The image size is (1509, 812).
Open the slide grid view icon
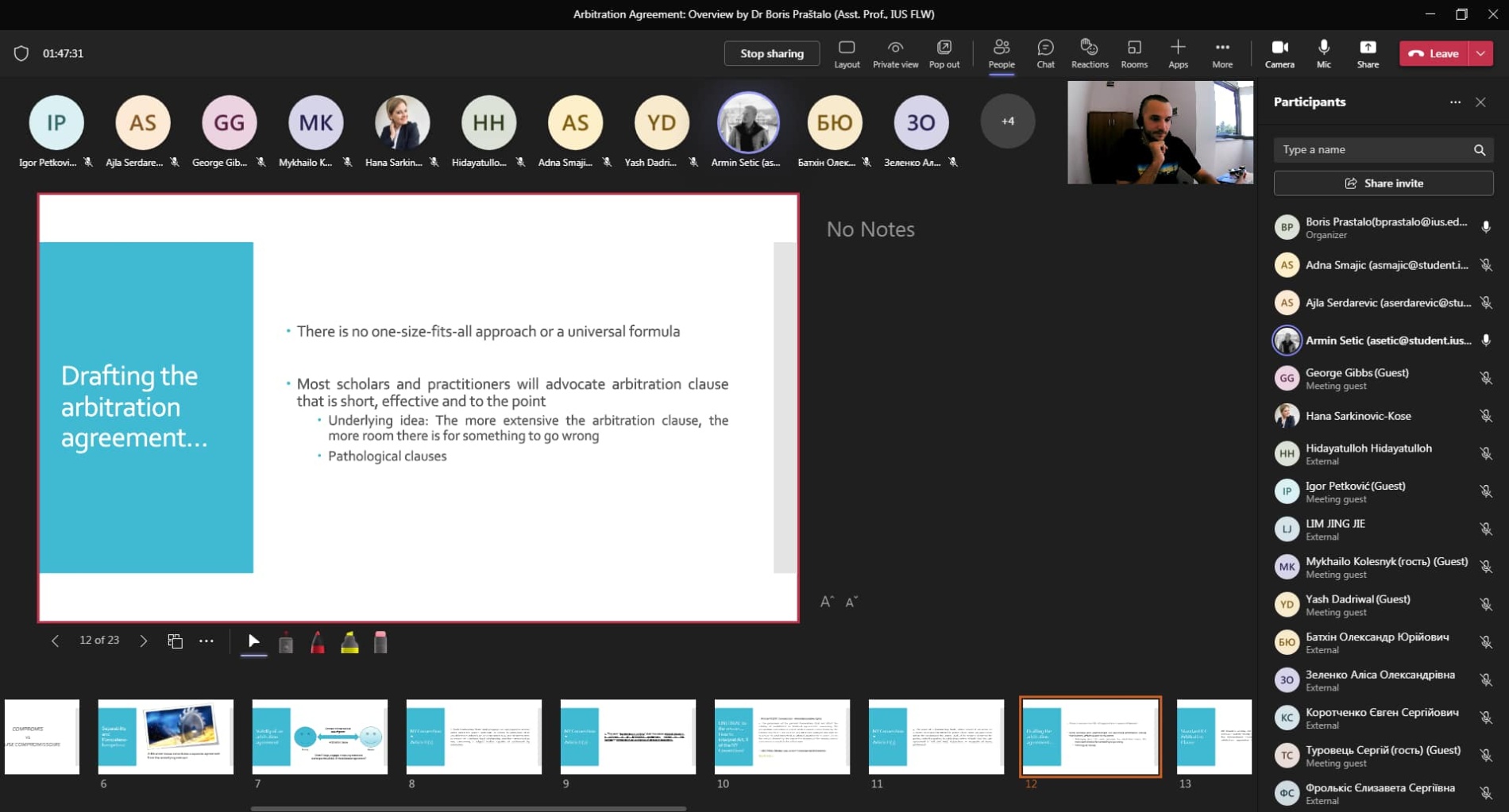[175, 641]
